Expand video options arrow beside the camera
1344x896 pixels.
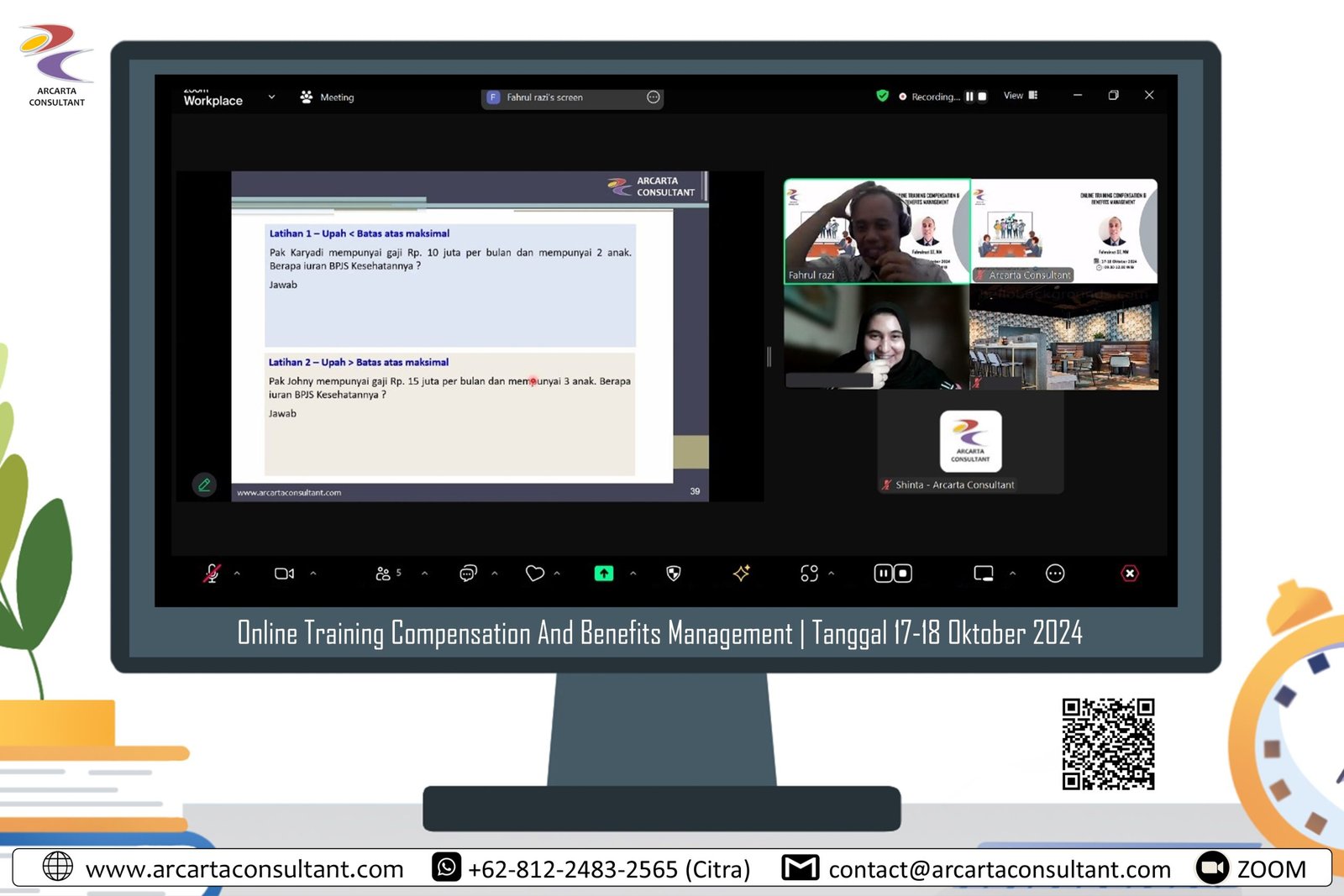click(313, 574)
